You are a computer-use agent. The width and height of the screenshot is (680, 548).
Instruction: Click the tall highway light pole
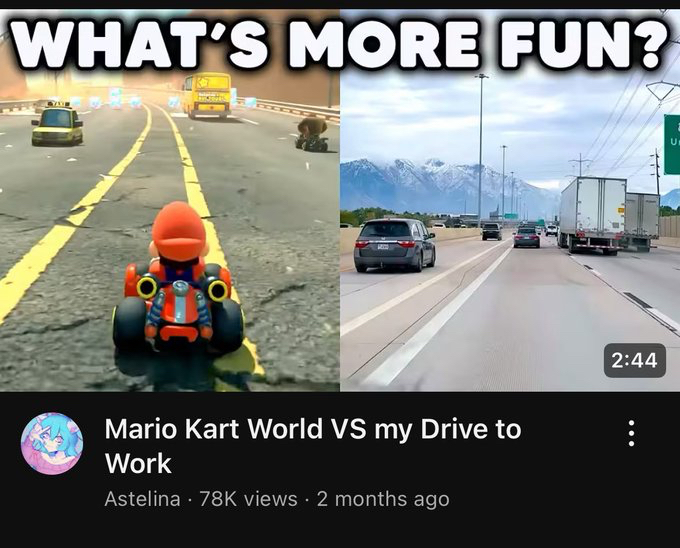pyautogui.click(x=481, y=150)
